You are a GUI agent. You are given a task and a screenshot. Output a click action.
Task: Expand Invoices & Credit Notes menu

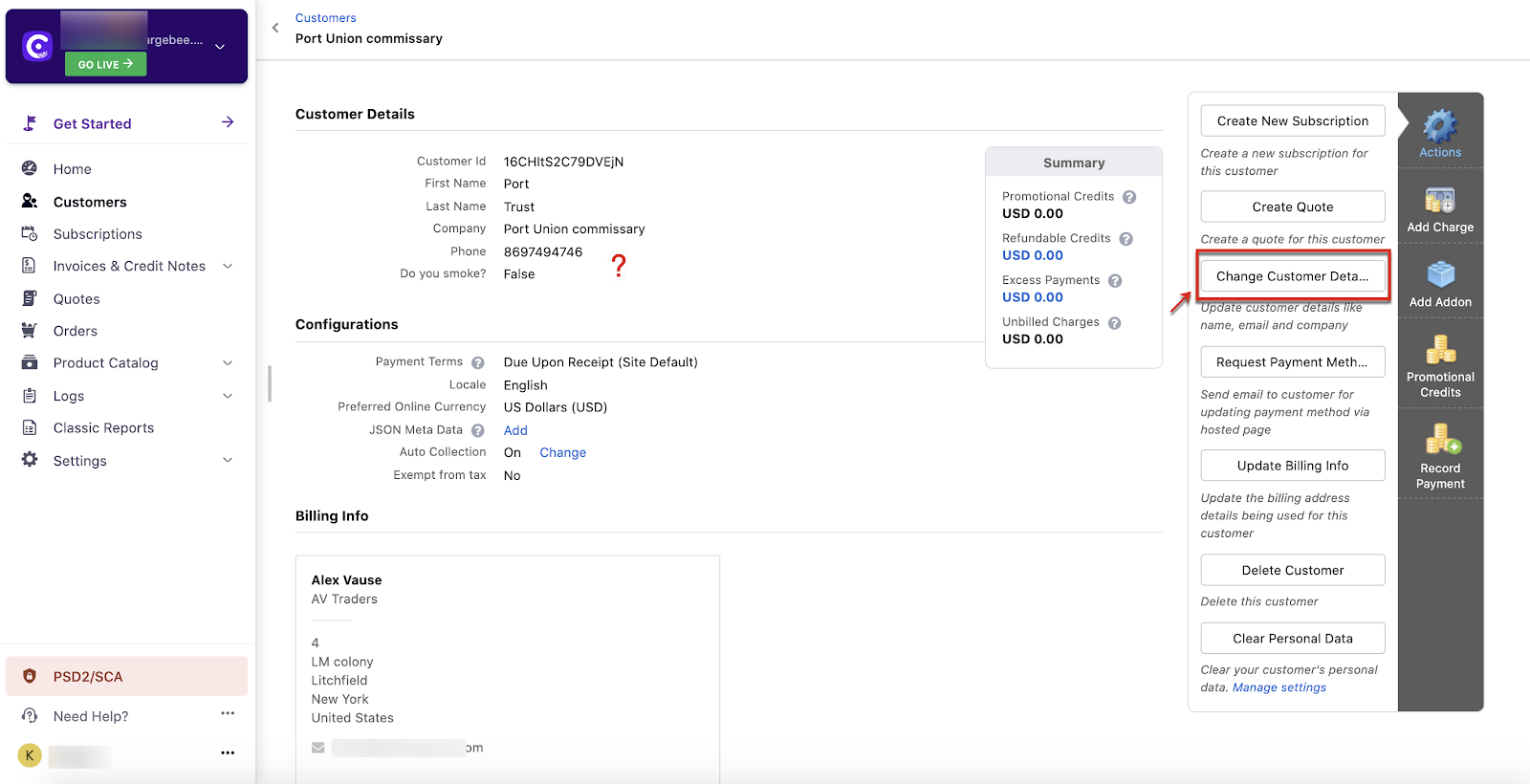tap(228, 266)
